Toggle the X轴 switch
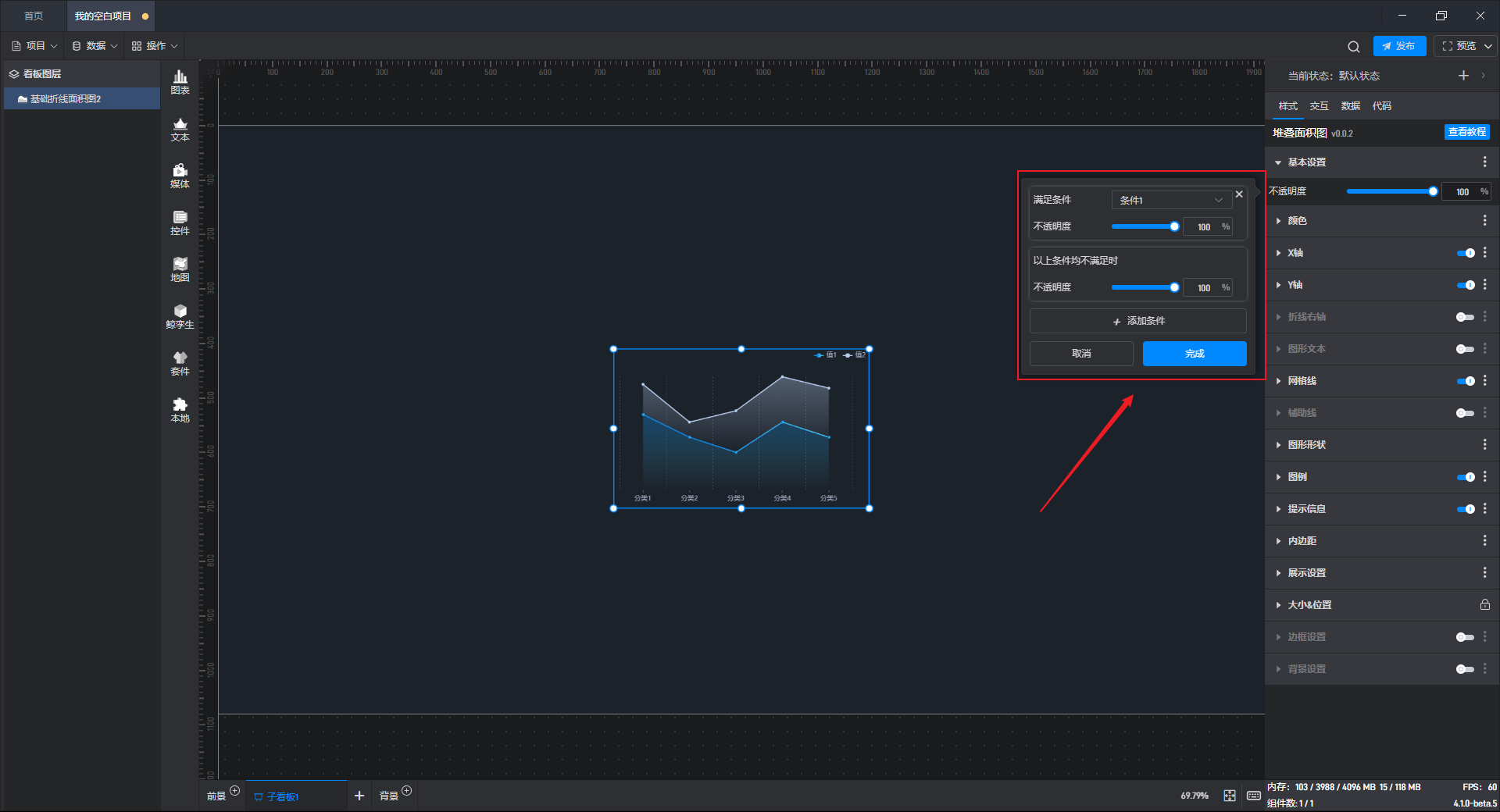Screen dimensions: 1500x812 pos(1466,253)
